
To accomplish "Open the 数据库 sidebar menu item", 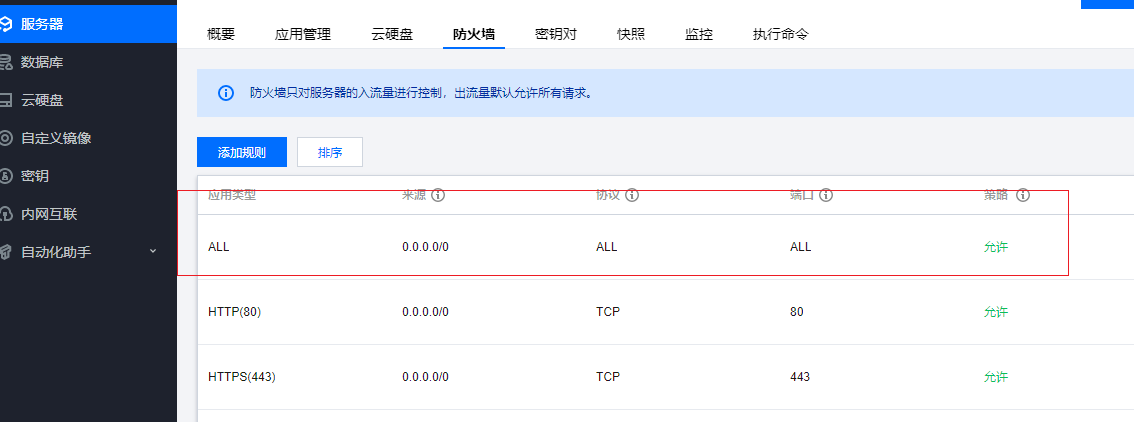I will 88,63.
